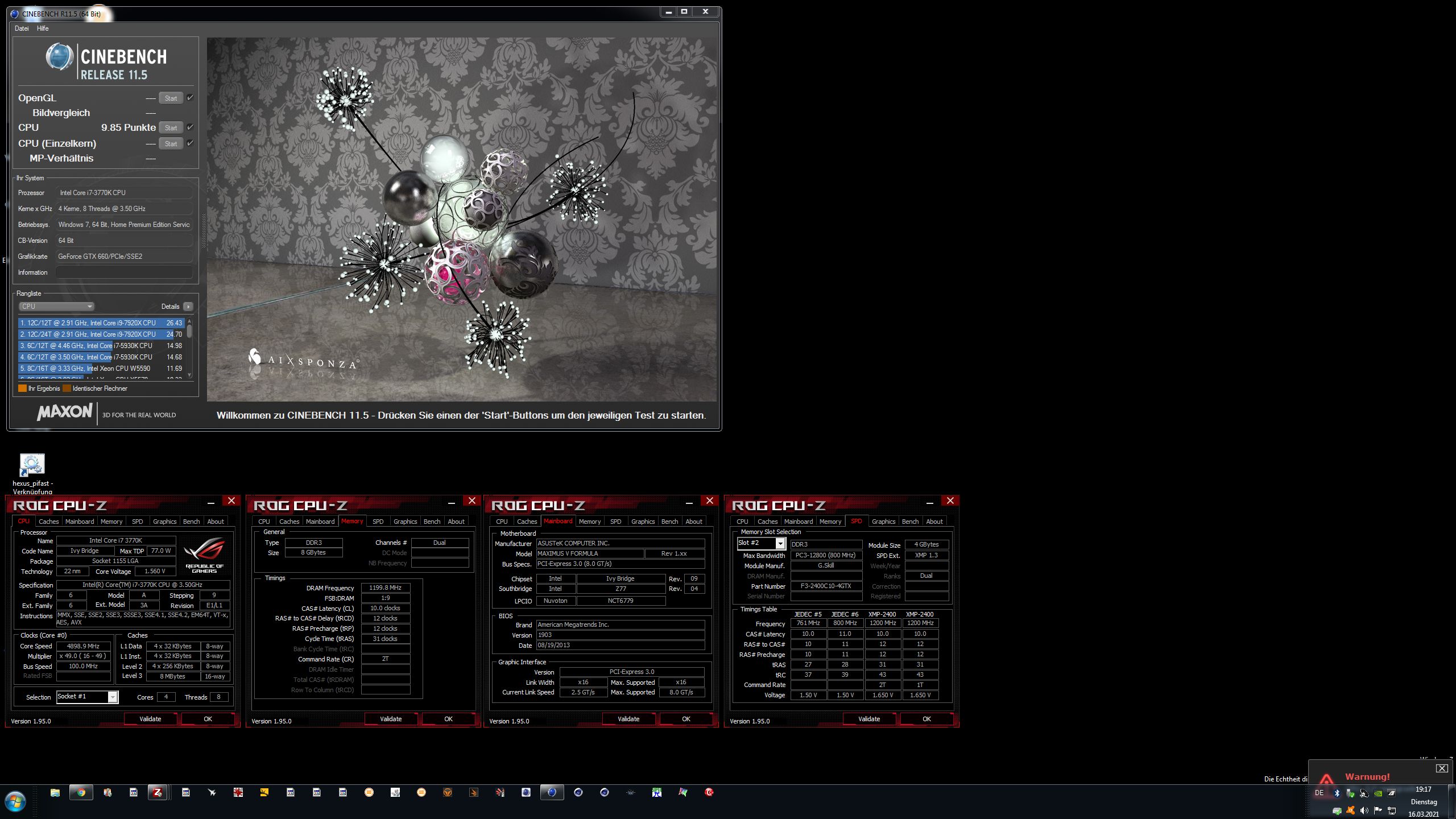Viewport: 1456px width, 819px height.
Task: Click the Action Center flag tray icon
Action: pos(1378,810)
